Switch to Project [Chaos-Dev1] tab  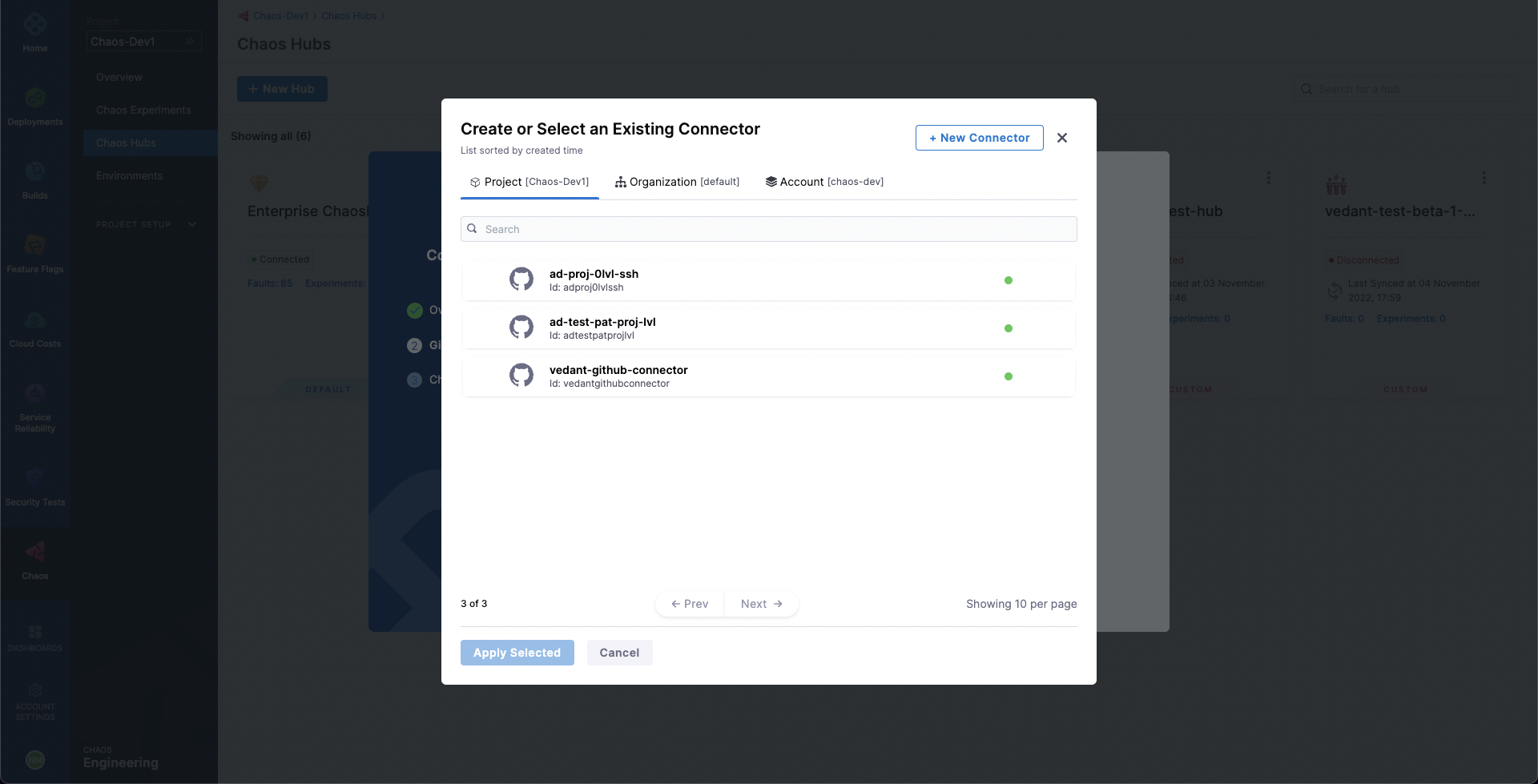pyautogui.click(x=529, y=182)
